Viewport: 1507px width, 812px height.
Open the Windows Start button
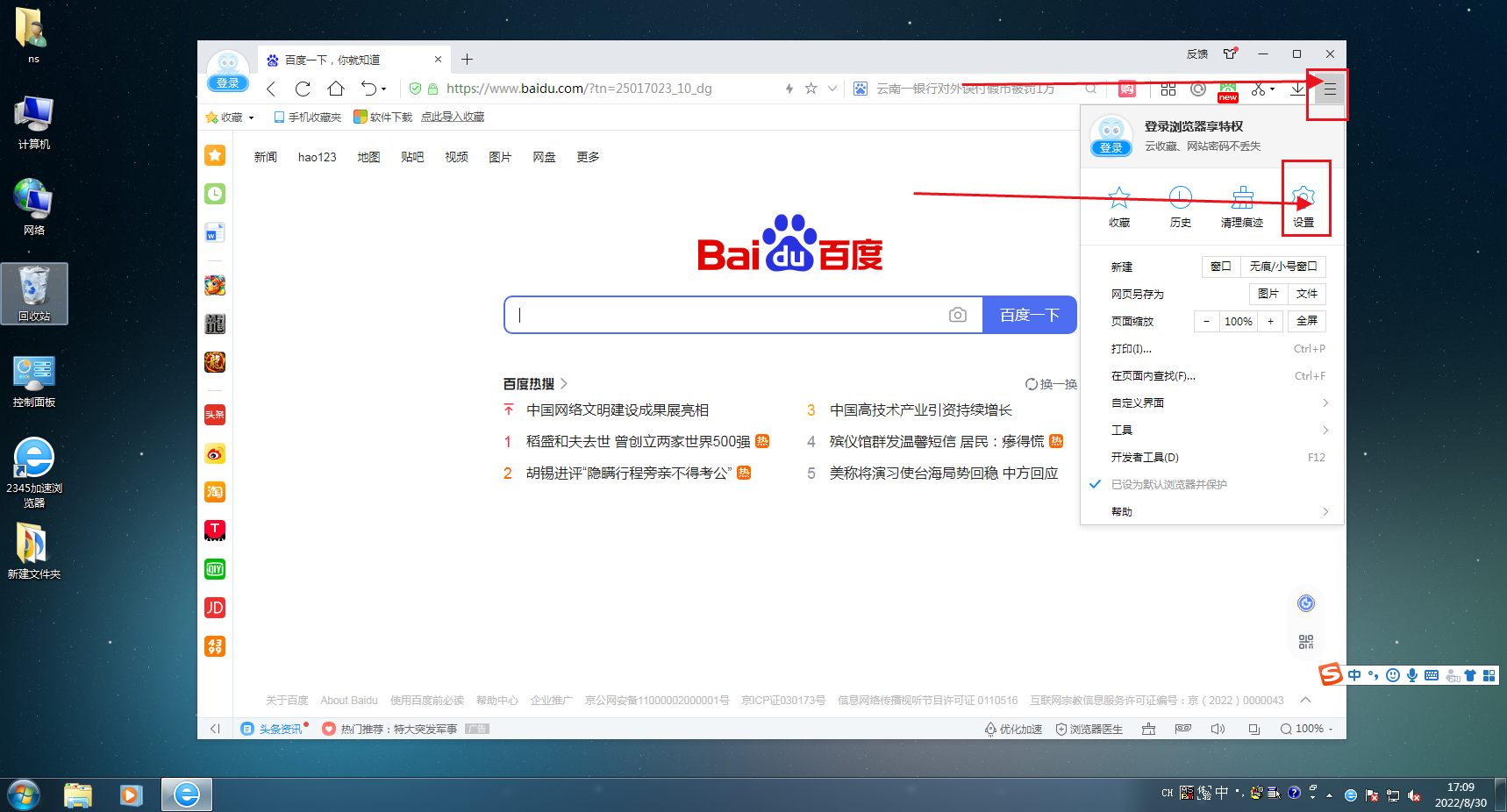tap(24, 794)
